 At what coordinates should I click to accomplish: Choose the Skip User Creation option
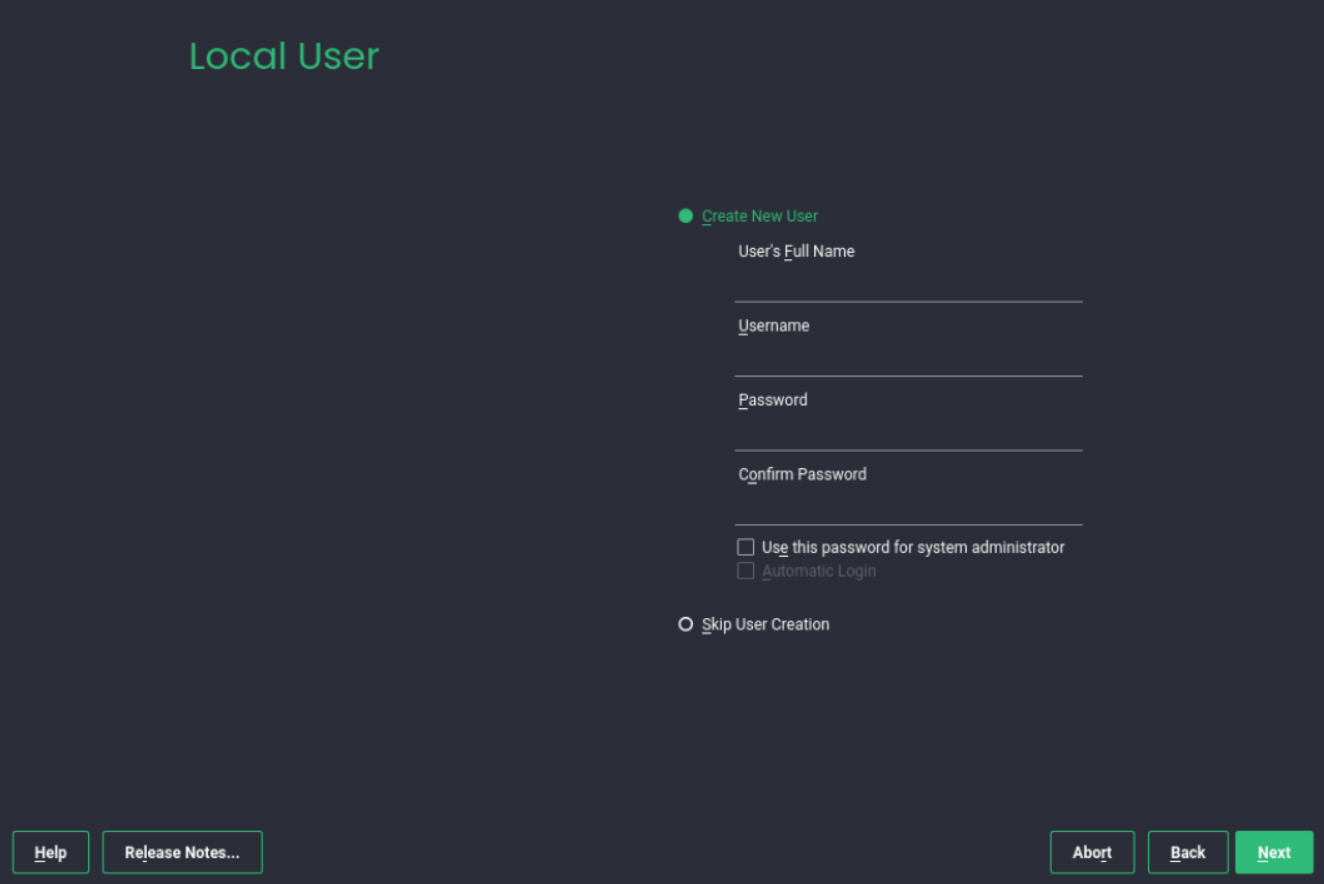click(x=685, y=624)
